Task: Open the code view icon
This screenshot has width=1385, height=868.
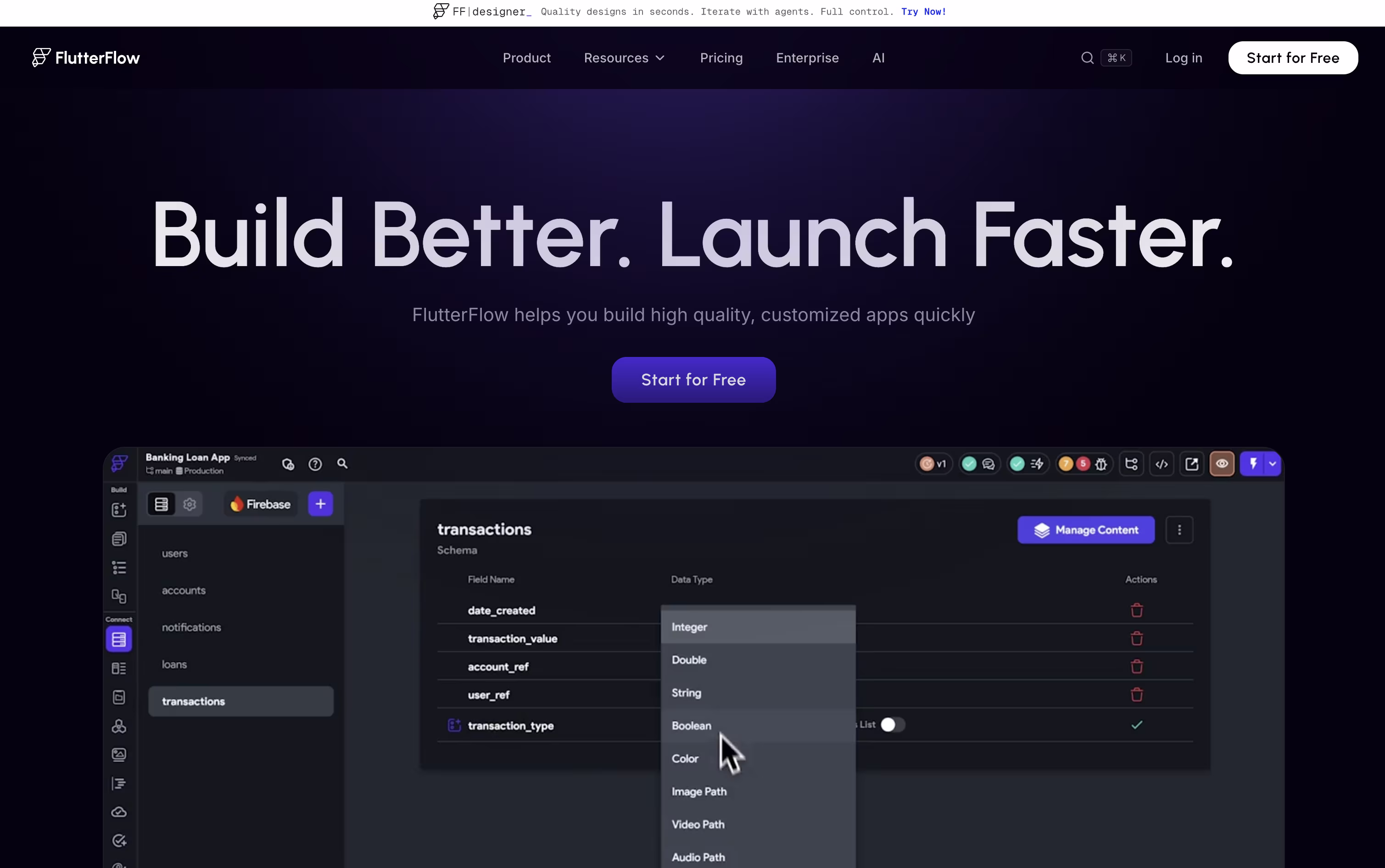Action: (x=1162, y=464)
